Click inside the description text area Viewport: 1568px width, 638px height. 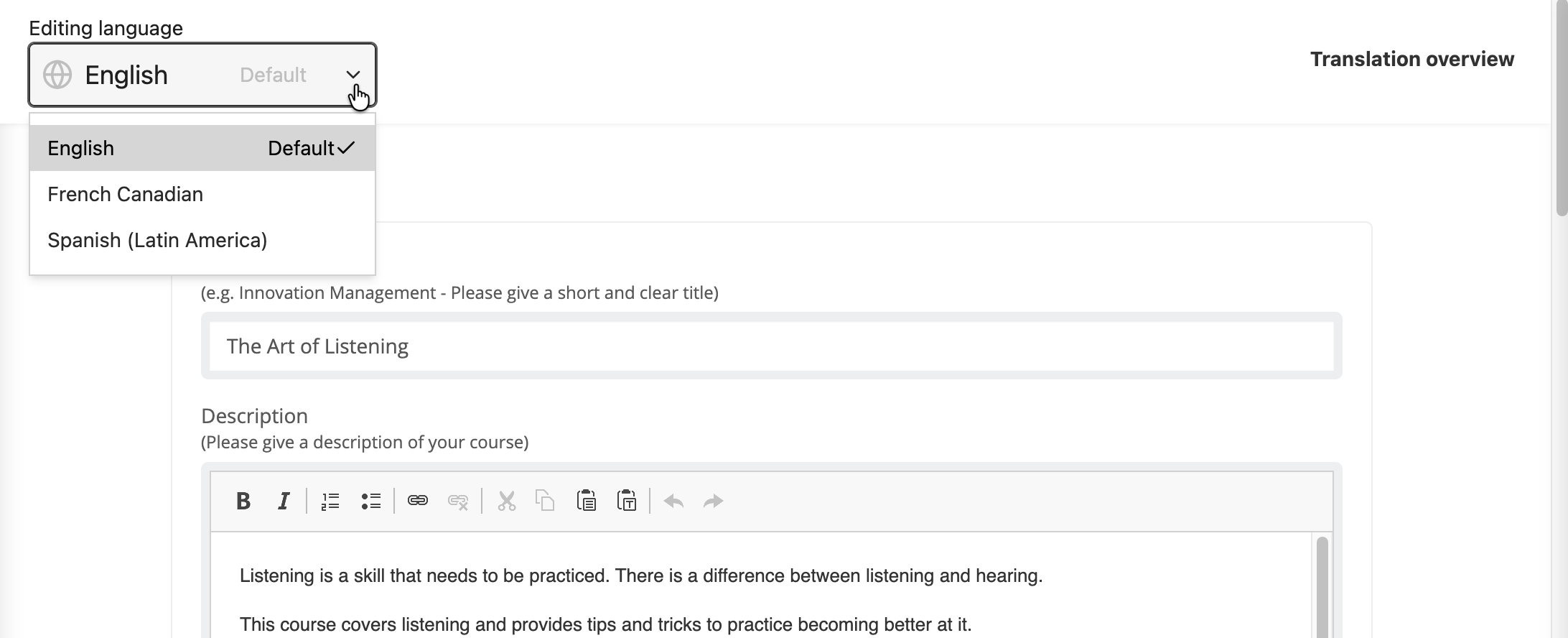point(761,586)
